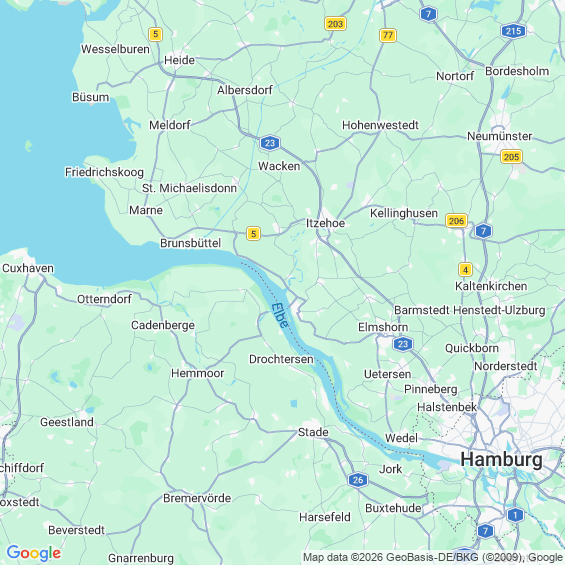This screenshot has width=565, height=565.
Task: Click the Hamburg city label
Action: point(501,460)
